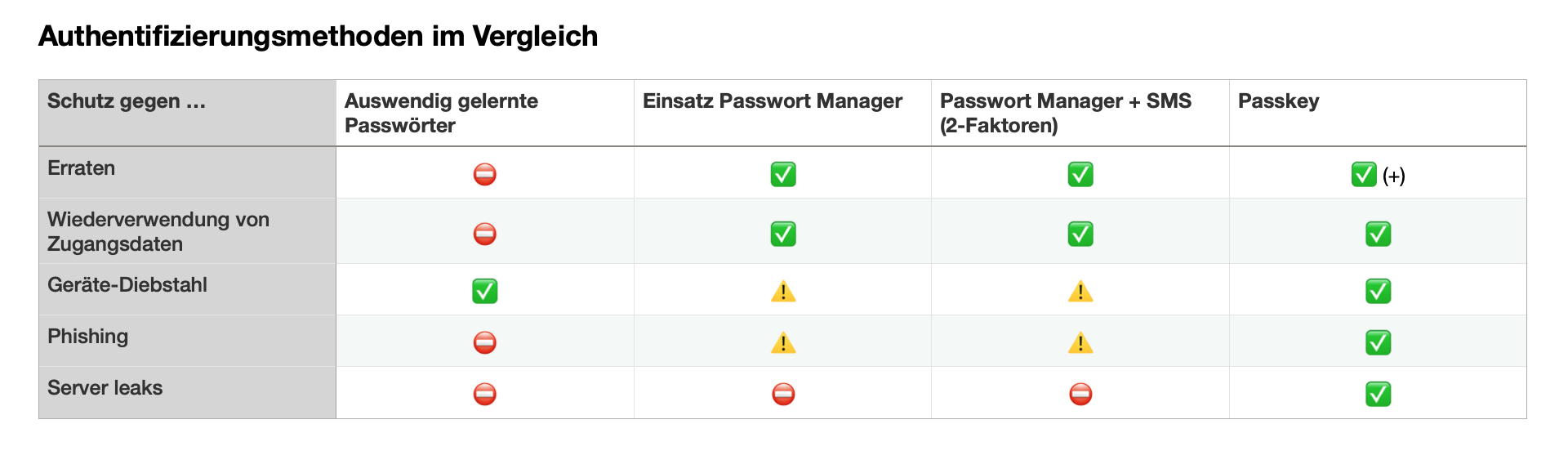Click red no-entry icon for Server leaks under Einsatz Passwort Manager
This screenshot has height=451, width=1568.
[x=783, y=394]
